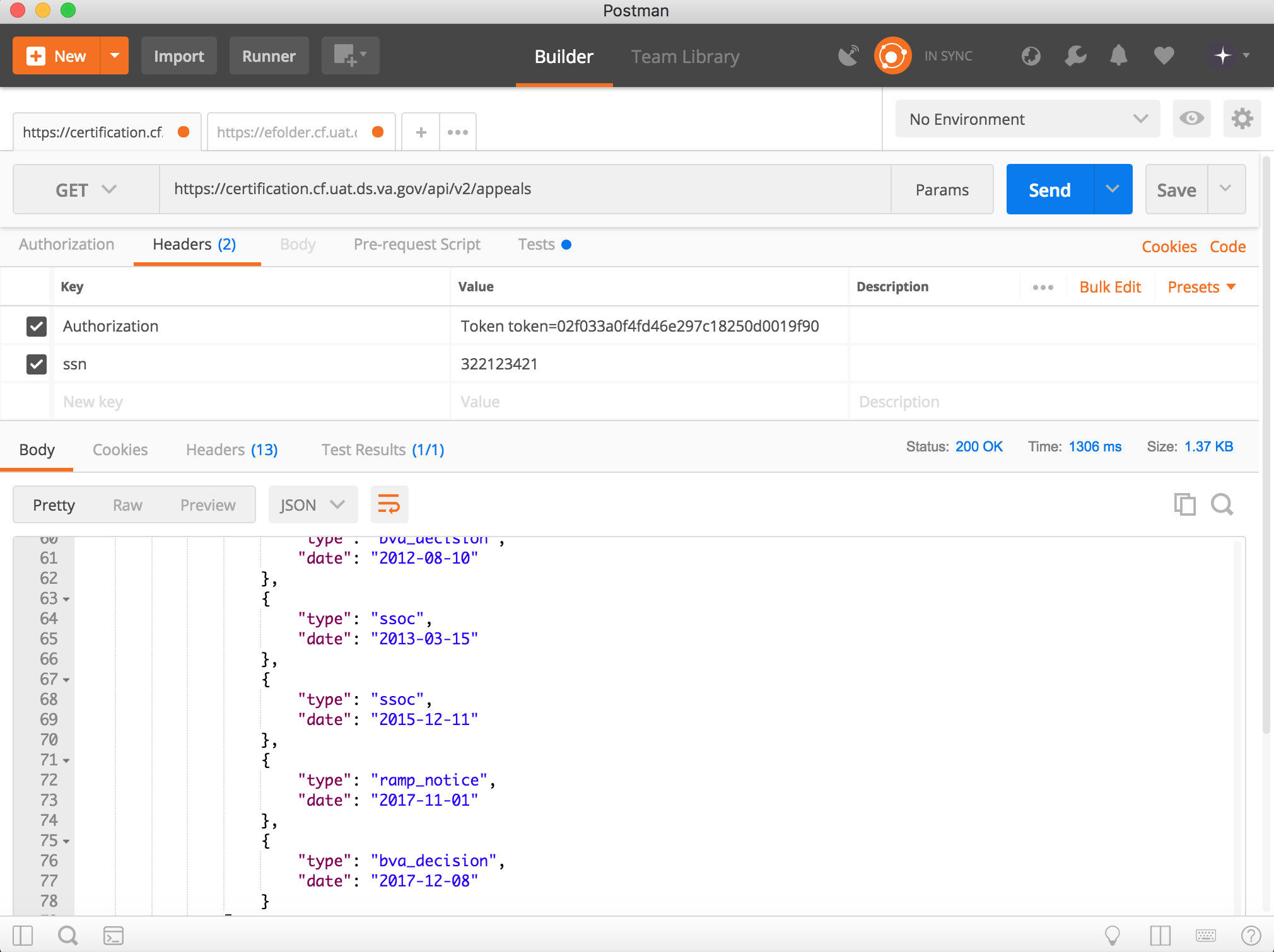This screenshot has width=1274, height=952.
Task: View notifications via the bell icon
Action: 1118,55
